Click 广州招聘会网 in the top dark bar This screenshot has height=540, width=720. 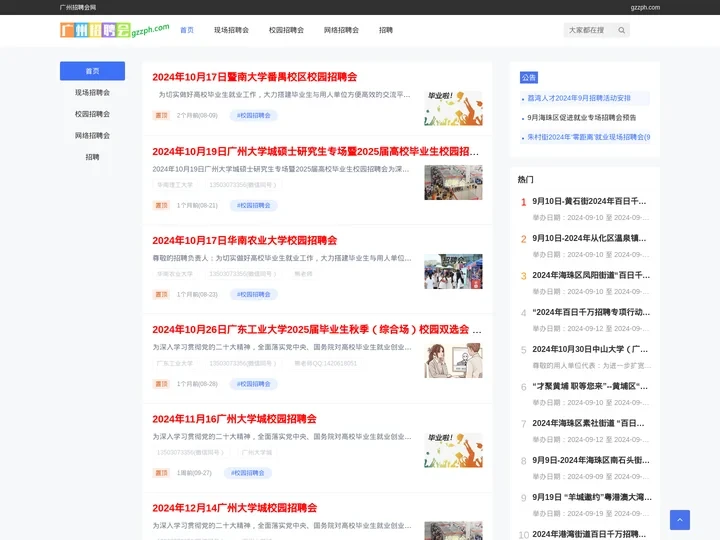(78, 7)
